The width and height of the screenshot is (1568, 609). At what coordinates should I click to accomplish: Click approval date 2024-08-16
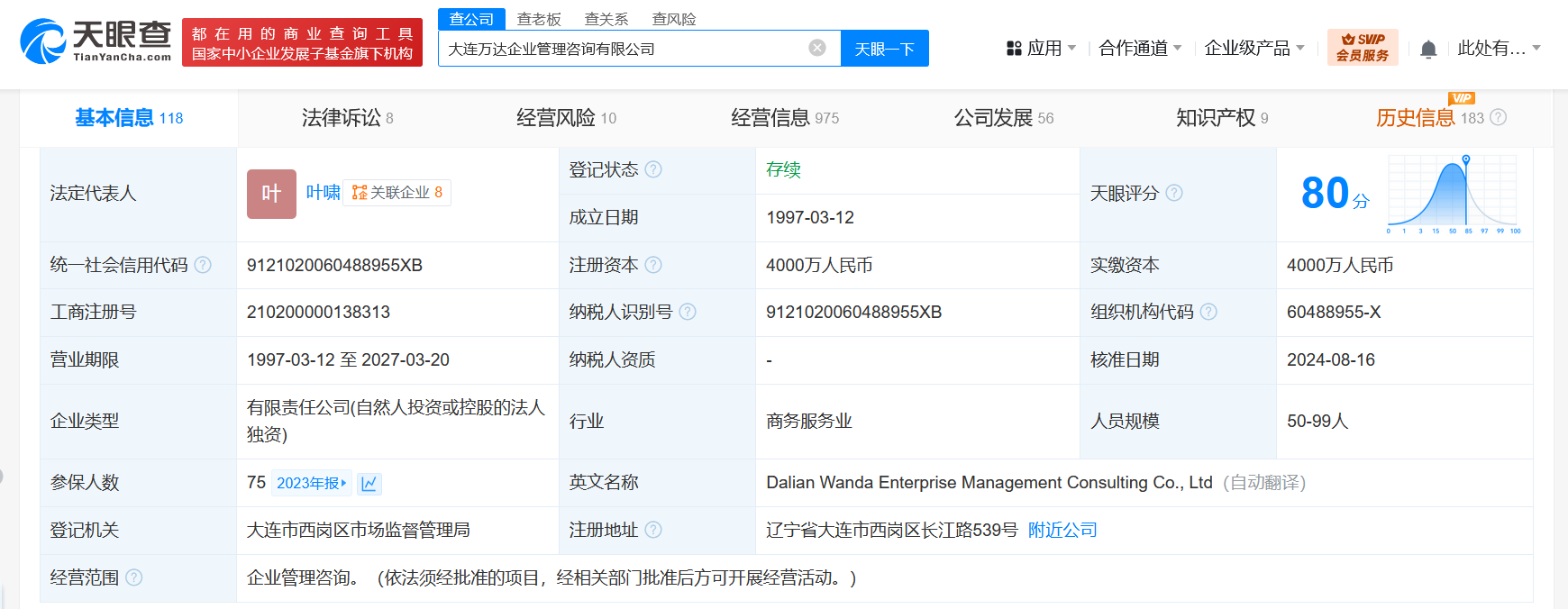[1331, 359]
